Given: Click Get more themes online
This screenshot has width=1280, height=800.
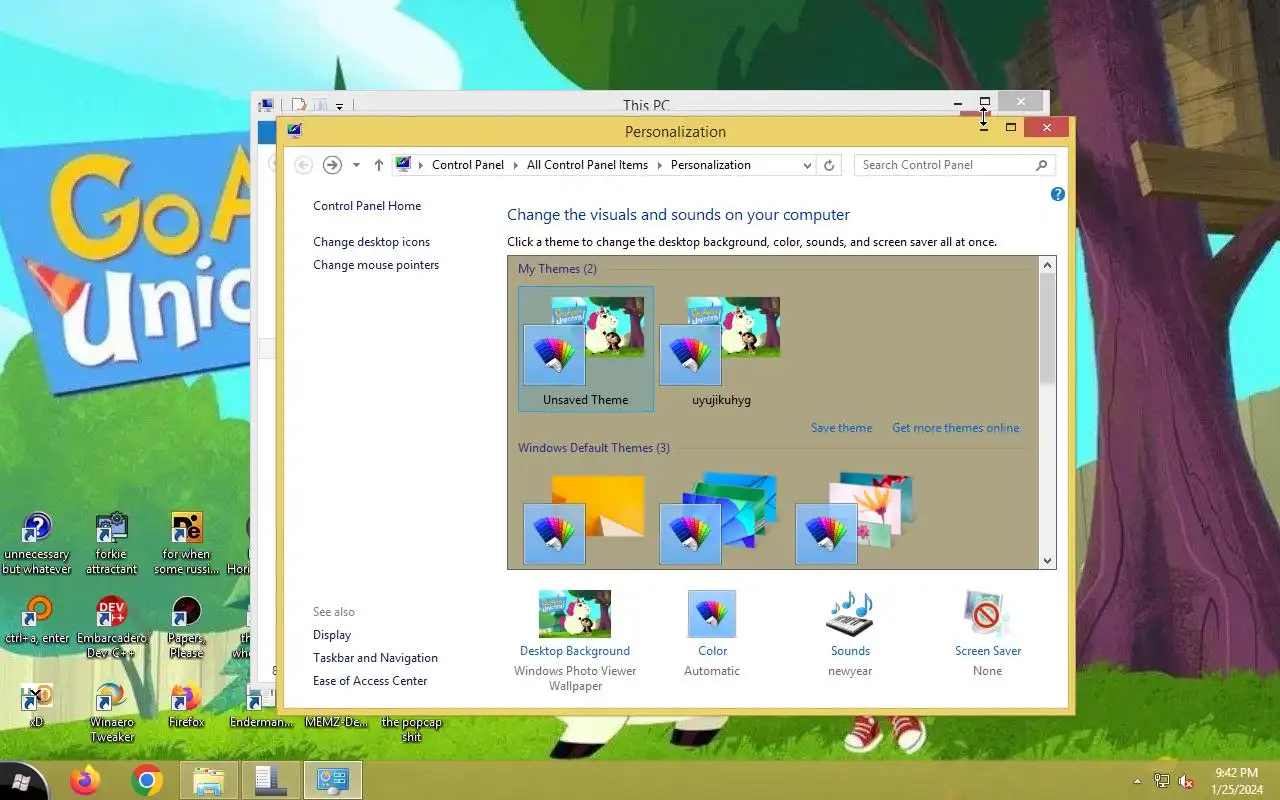Looking at the screenshot, I should tap(956, 428).
